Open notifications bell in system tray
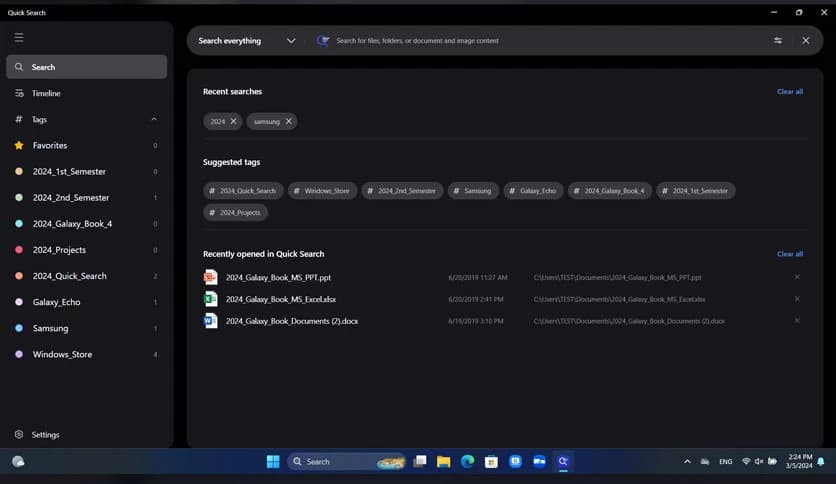This screenshot has height=484, width=836. coord(821,462)
